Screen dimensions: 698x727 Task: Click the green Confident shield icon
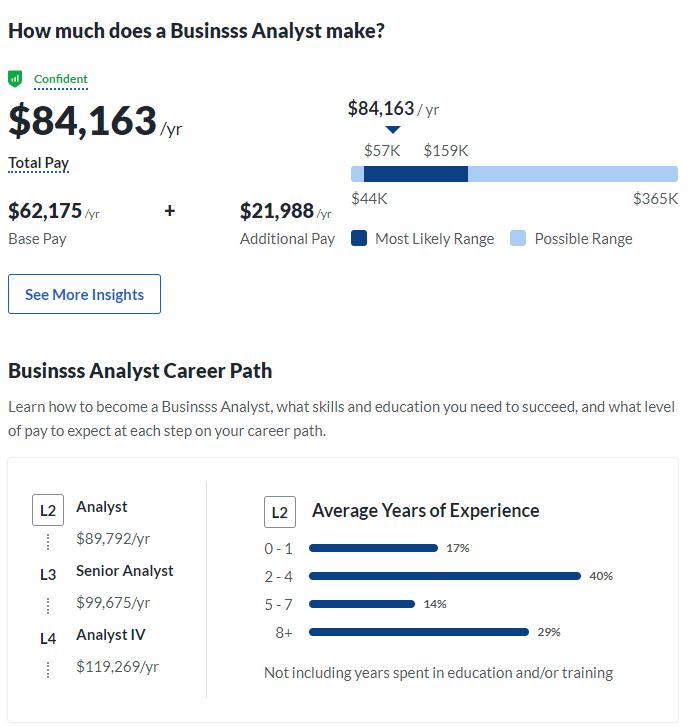coord(15,79)
